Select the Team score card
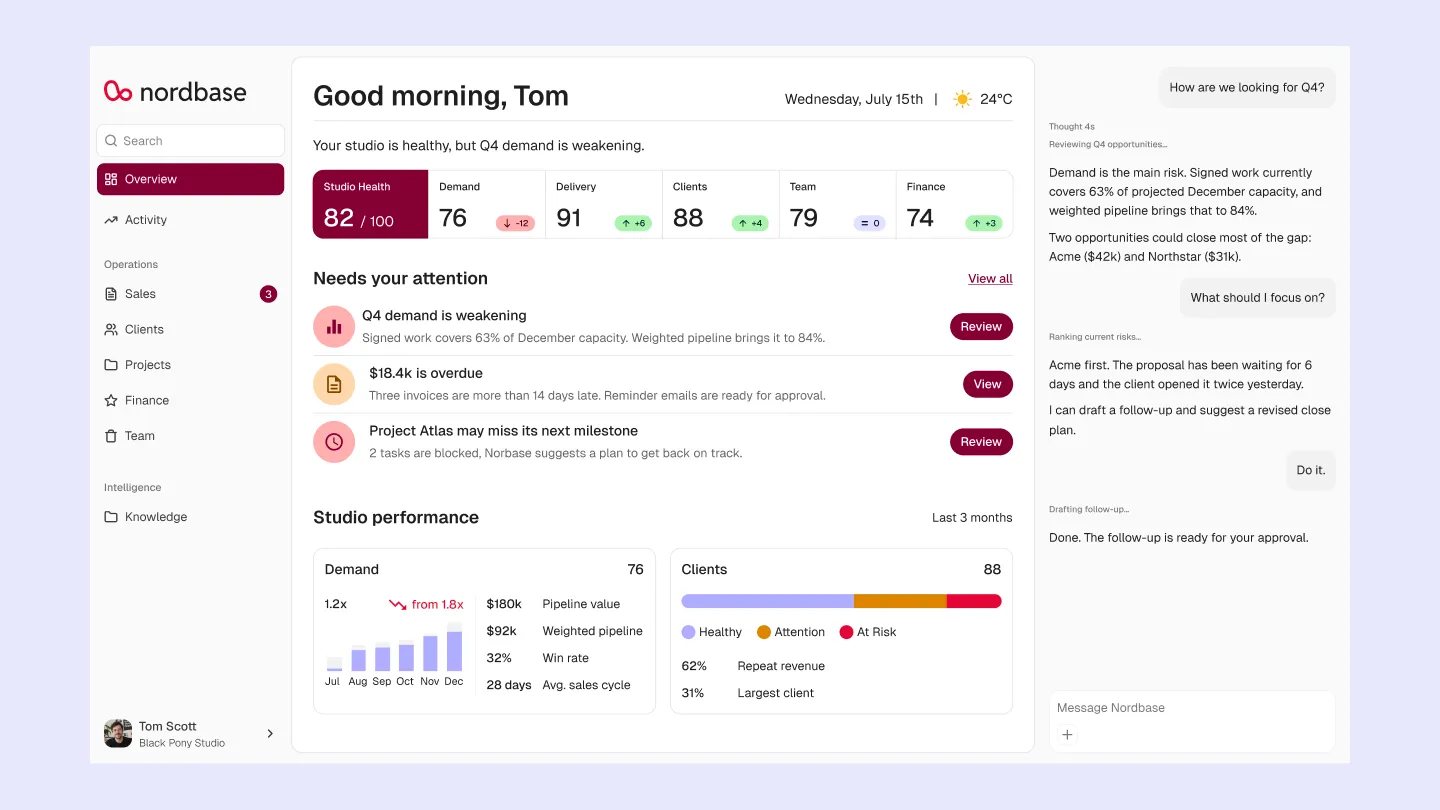This screenshot has height=810, width=1440. coord(837,205)
